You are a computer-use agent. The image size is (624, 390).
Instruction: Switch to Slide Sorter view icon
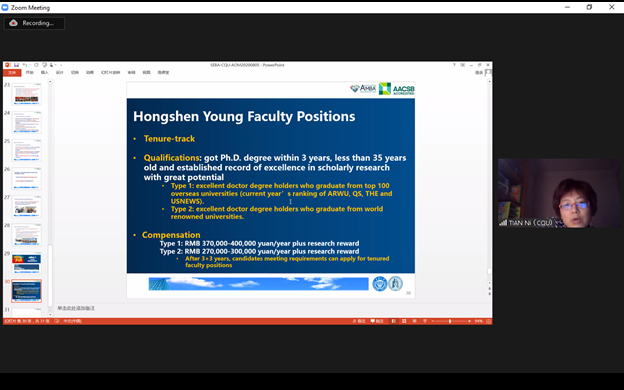404,321
